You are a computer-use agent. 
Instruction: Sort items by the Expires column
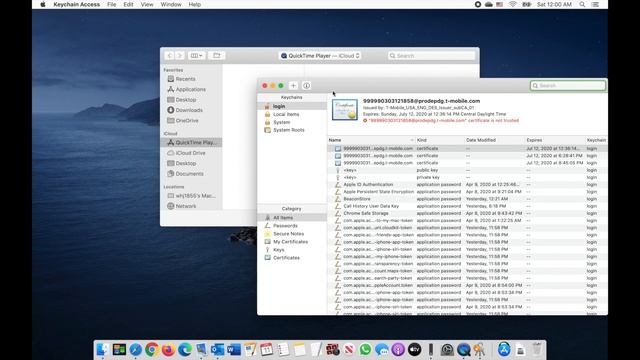pyautogui.click(x=555, y=140)
